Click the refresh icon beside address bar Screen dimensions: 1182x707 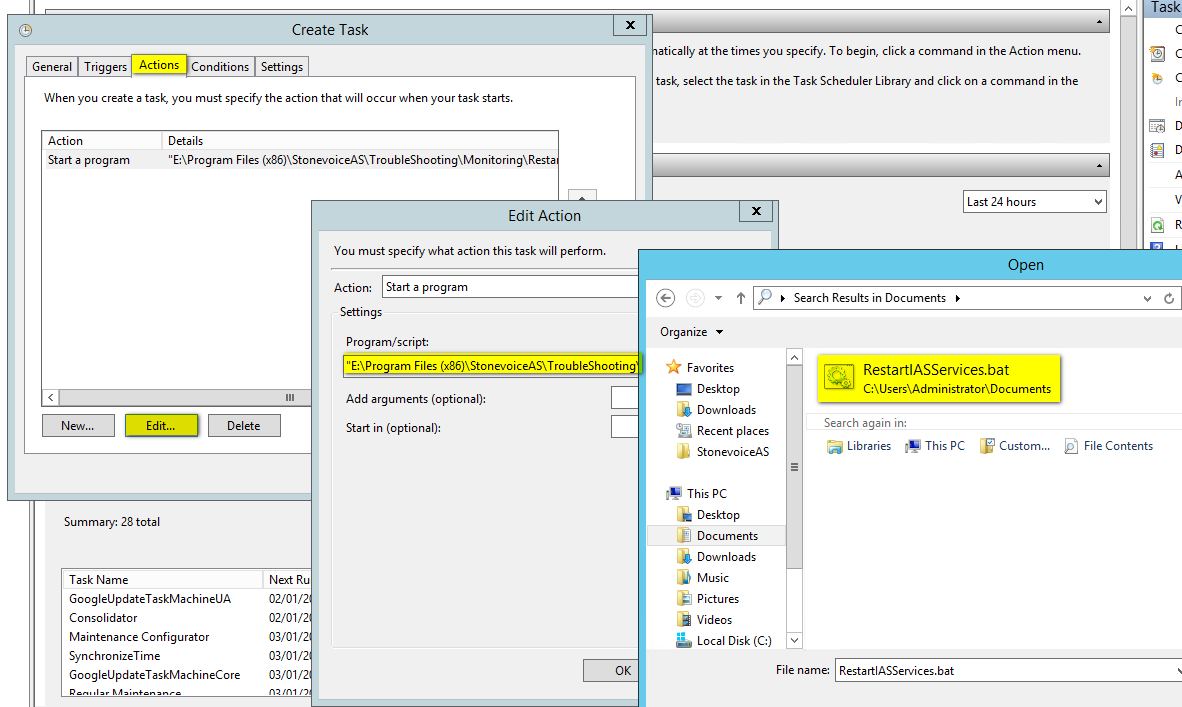1169,298
